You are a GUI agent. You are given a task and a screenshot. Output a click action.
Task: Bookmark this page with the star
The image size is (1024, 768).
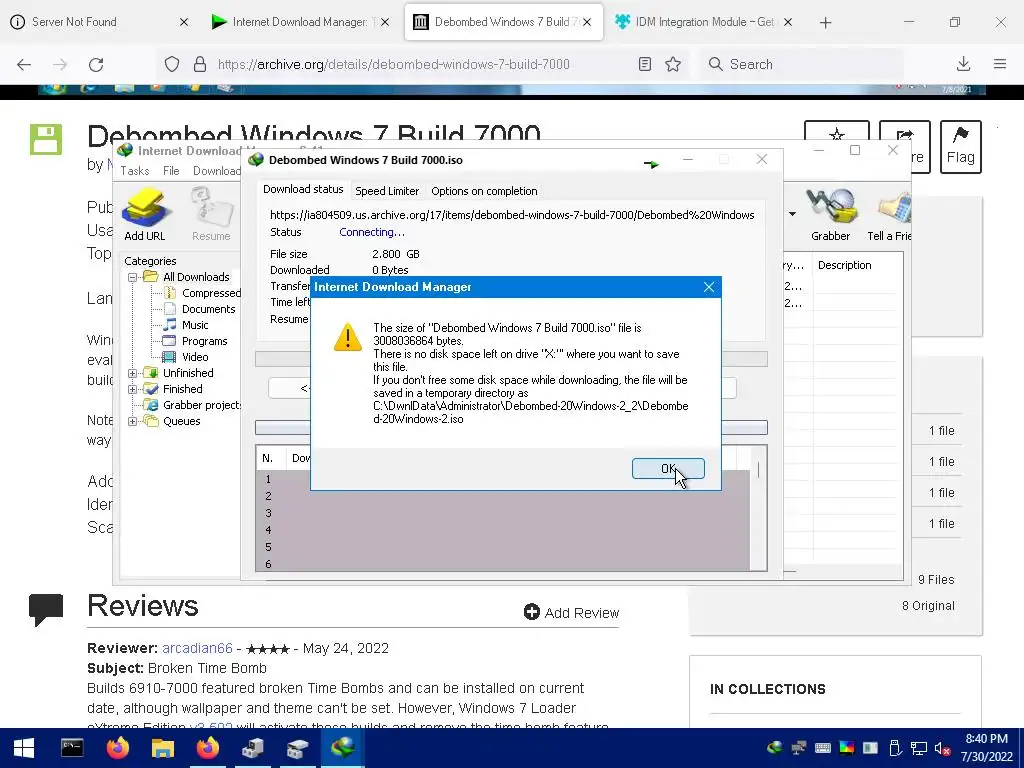673,64
